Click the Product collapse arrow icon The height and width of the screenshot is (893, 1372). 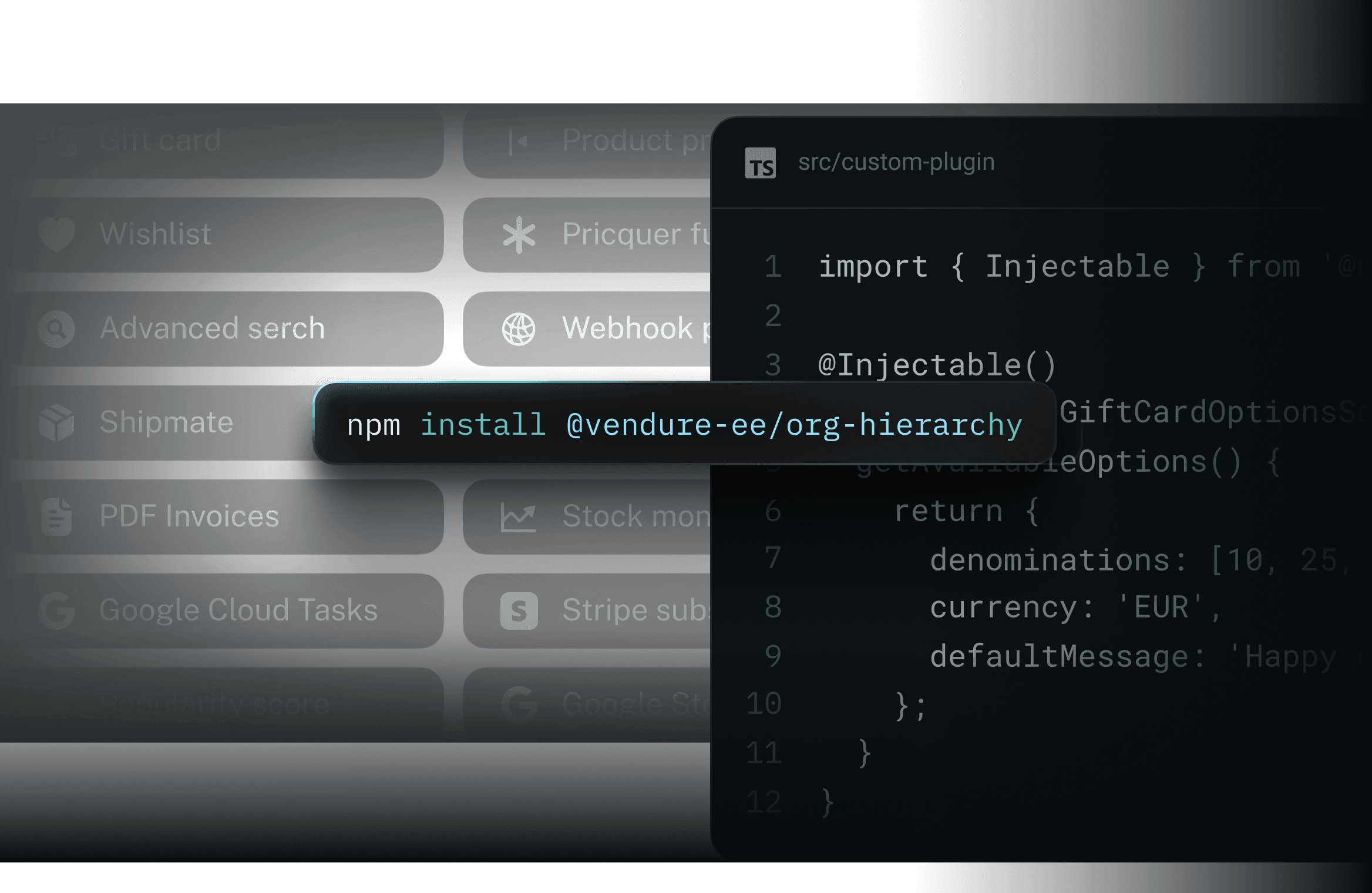[519, 141]
